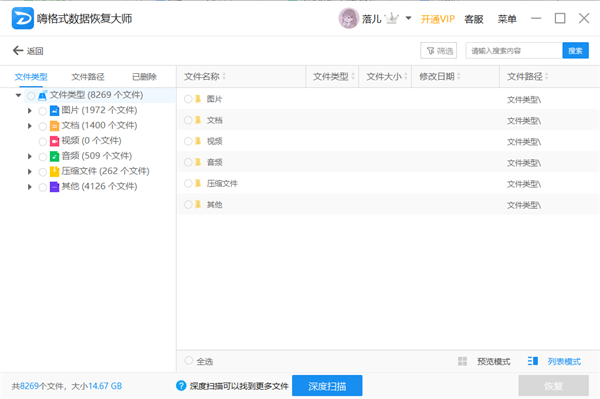The height and width of the screenshot is (399, 600).
Task: Click the 恢复 recover button
Action: [553, 386]
